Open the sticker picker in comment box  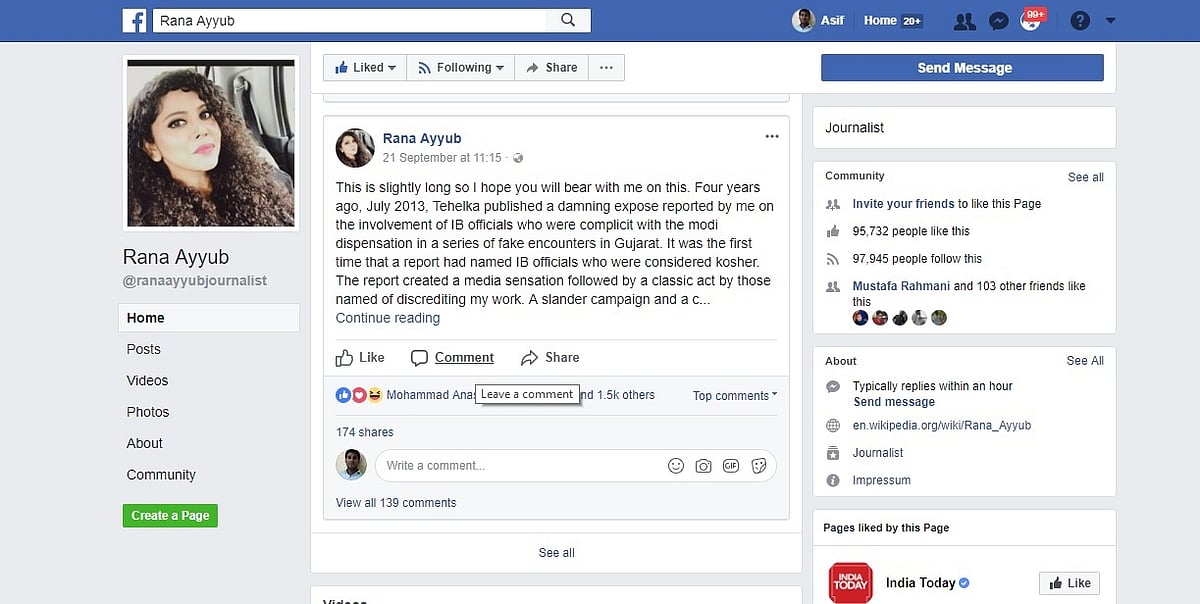pos(759,466)
